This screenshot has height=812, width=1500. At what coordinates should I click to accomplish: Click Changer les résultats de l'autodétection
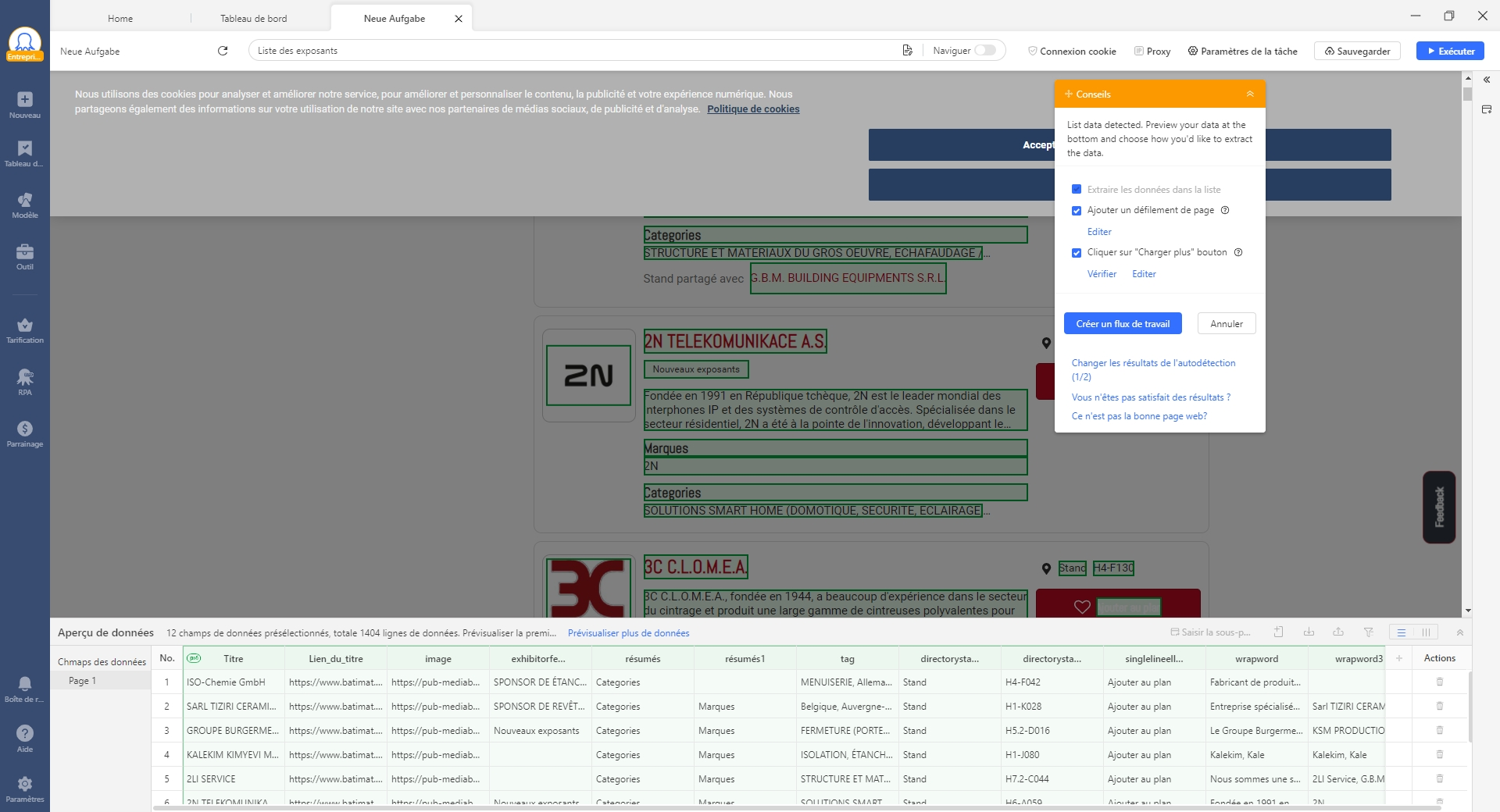tap(1153, 369)
